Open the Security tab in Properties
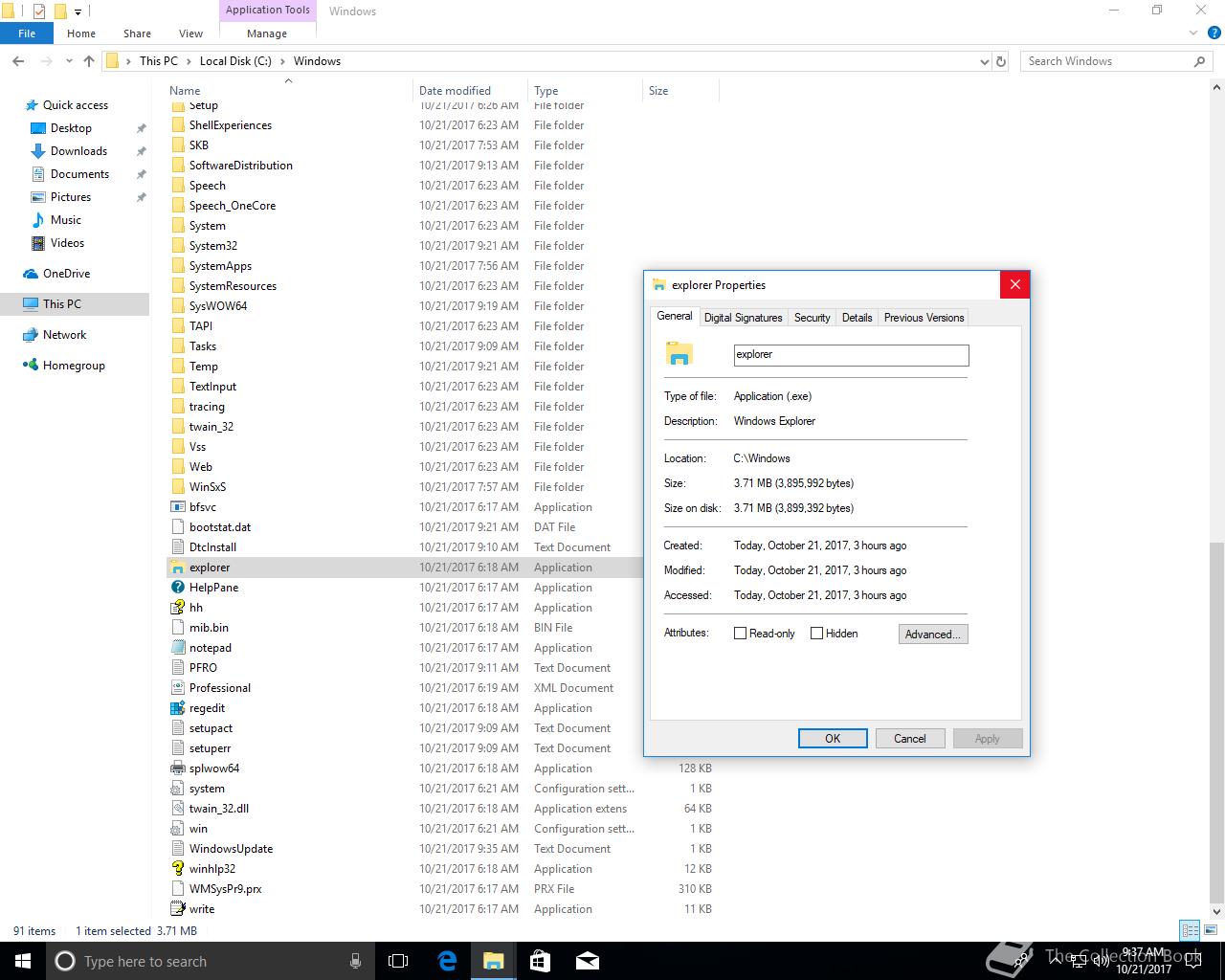 click(x=812, y=318)
